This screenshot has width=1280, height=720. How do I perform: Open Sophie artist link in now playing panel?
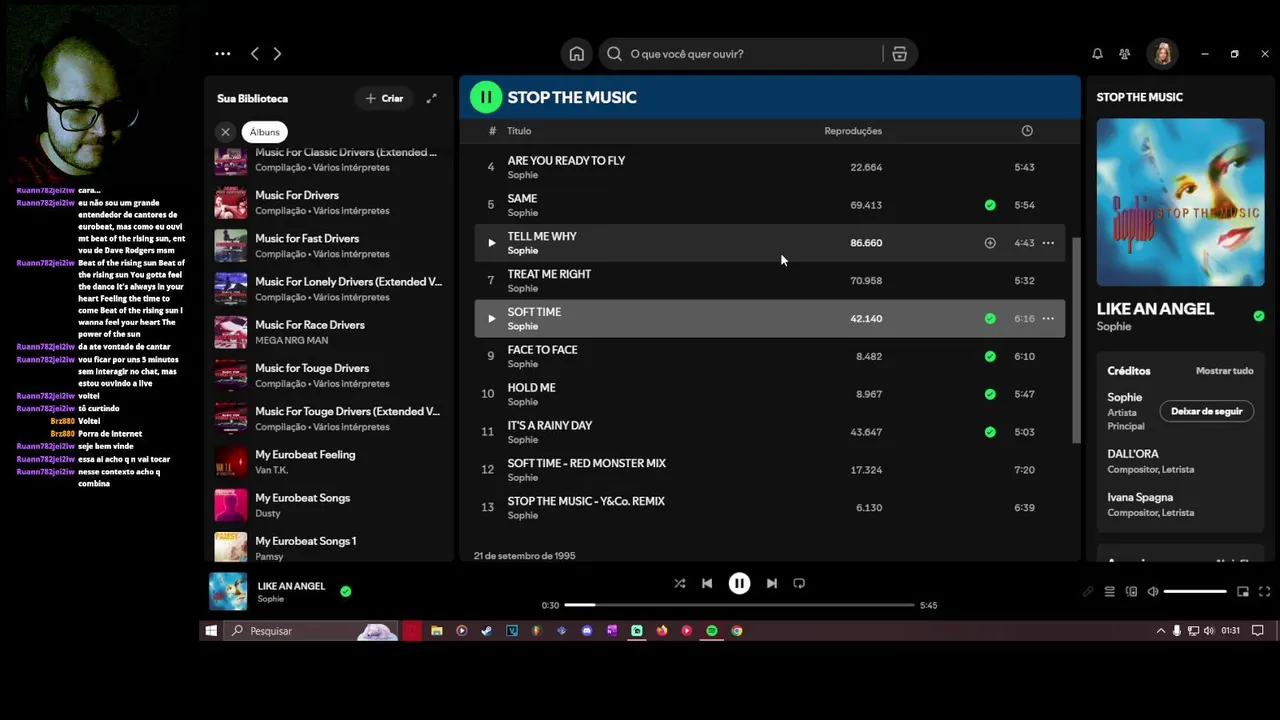pos(1114,327)
